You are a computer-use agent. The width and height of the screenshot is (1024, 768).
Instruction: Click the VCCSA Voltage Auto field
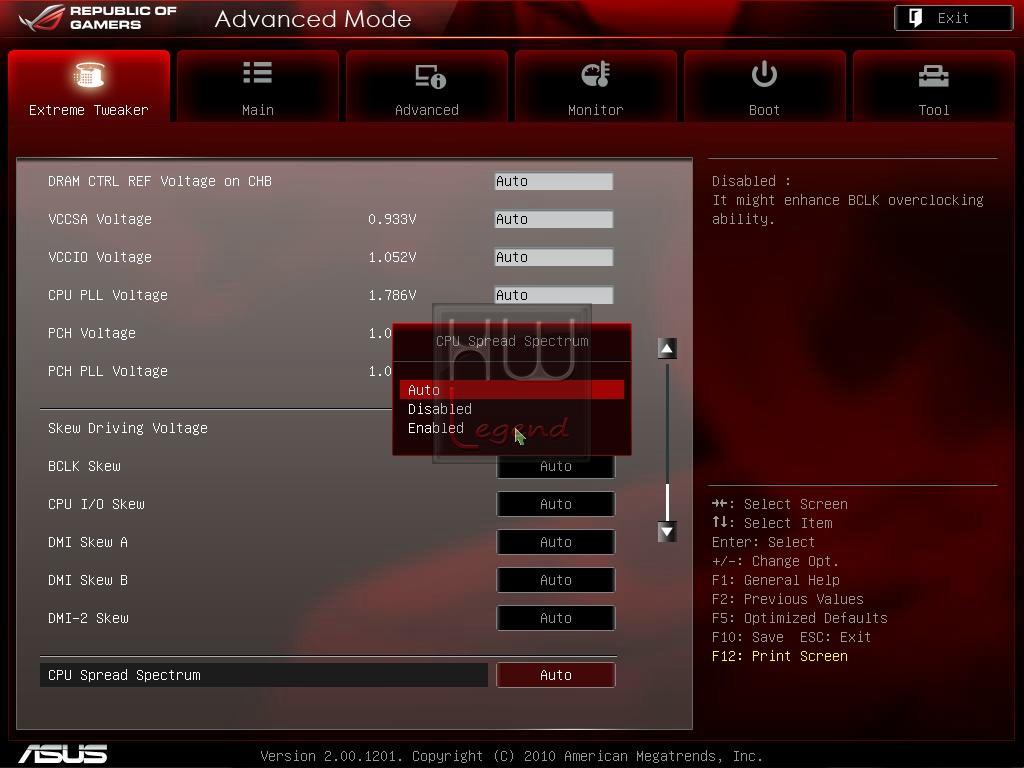click(554, 219)
